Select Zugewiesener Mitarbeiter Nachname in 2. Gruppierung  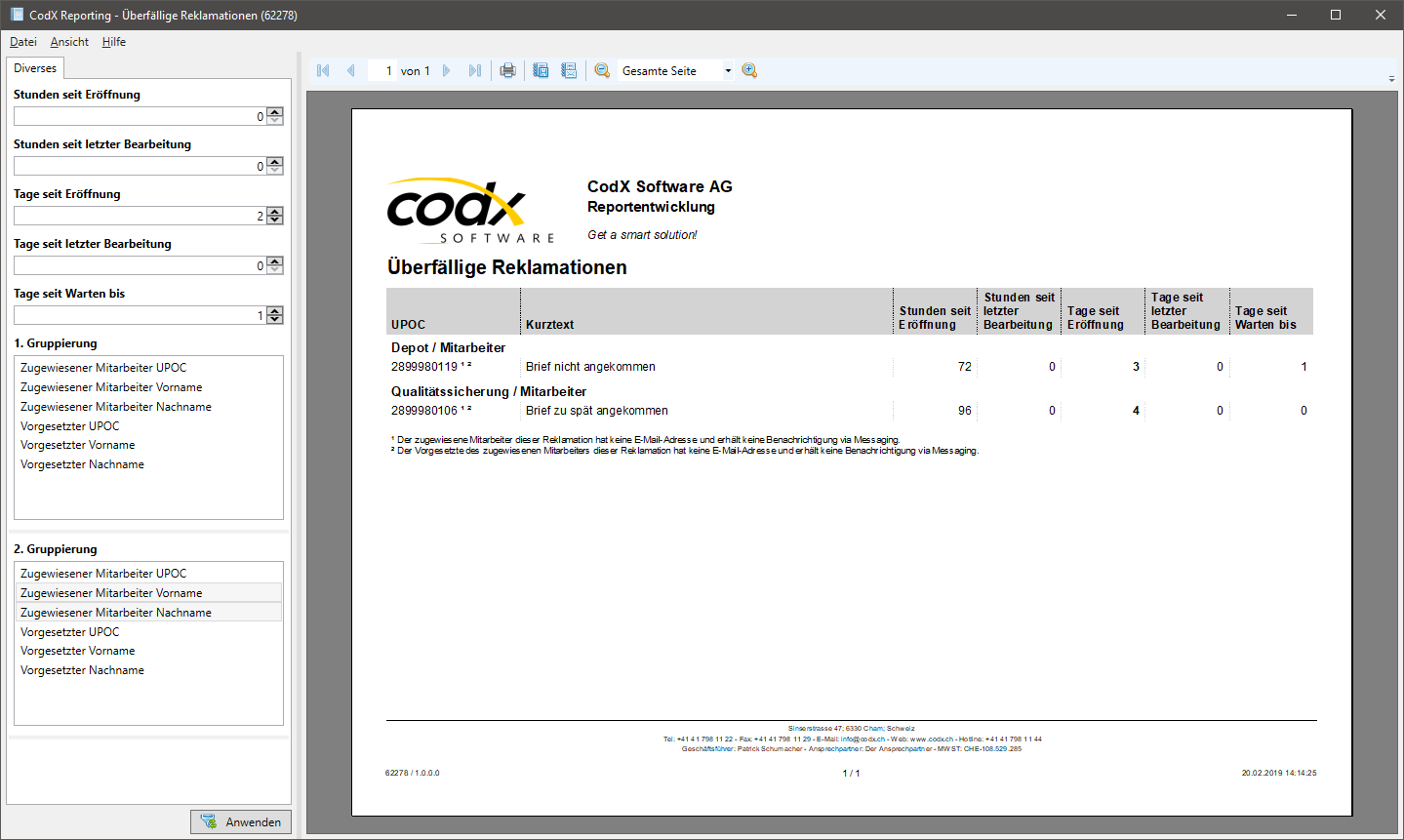pos(116,613)
